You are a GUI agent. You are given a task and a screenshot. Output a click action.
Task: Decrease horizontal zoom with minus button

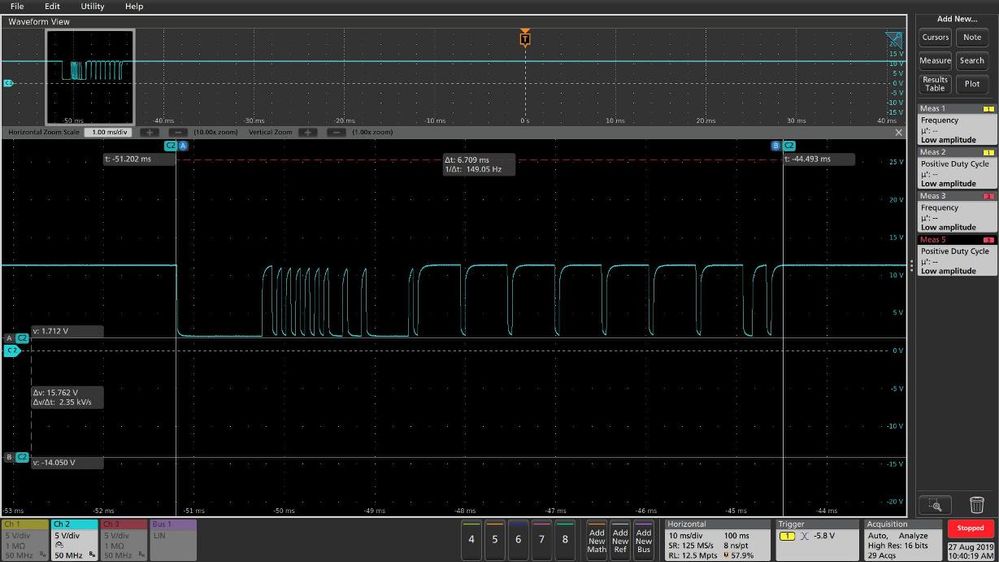click(x=178, y=133)
